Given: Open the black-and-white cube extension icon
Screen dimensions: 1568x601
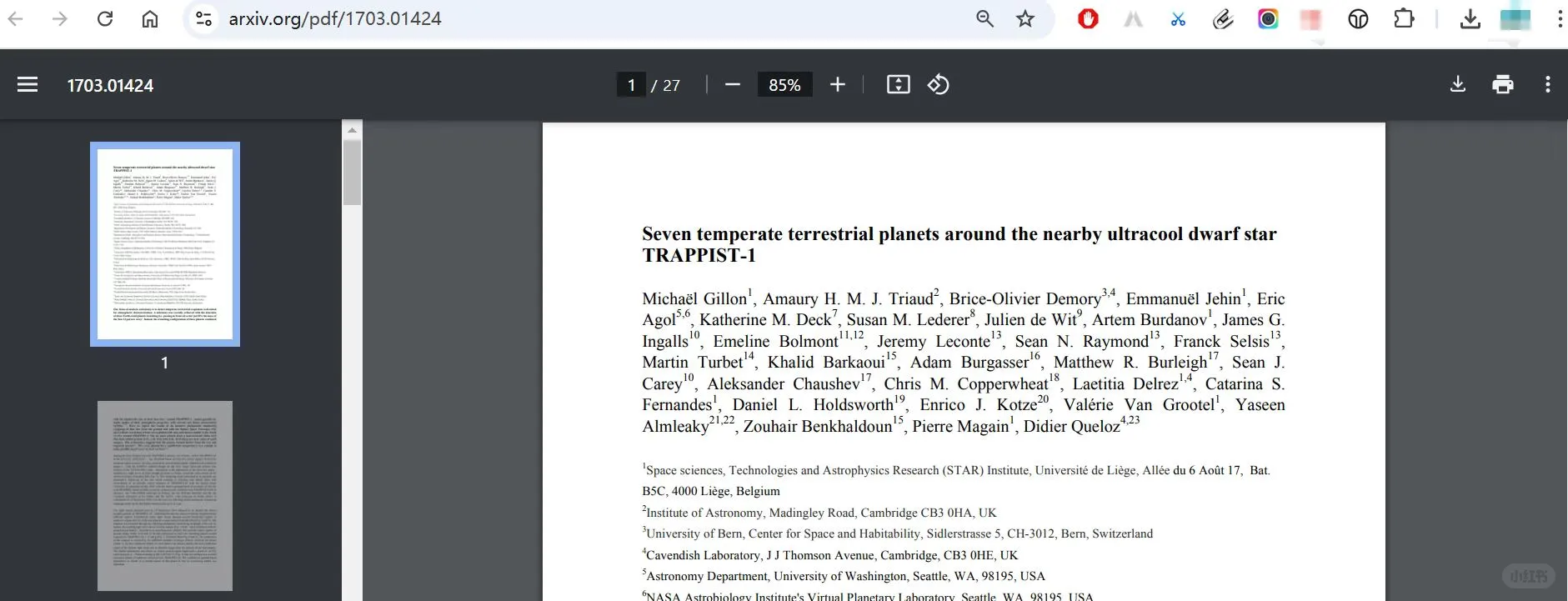Looking at the screenshot, I should (1358, 18).
